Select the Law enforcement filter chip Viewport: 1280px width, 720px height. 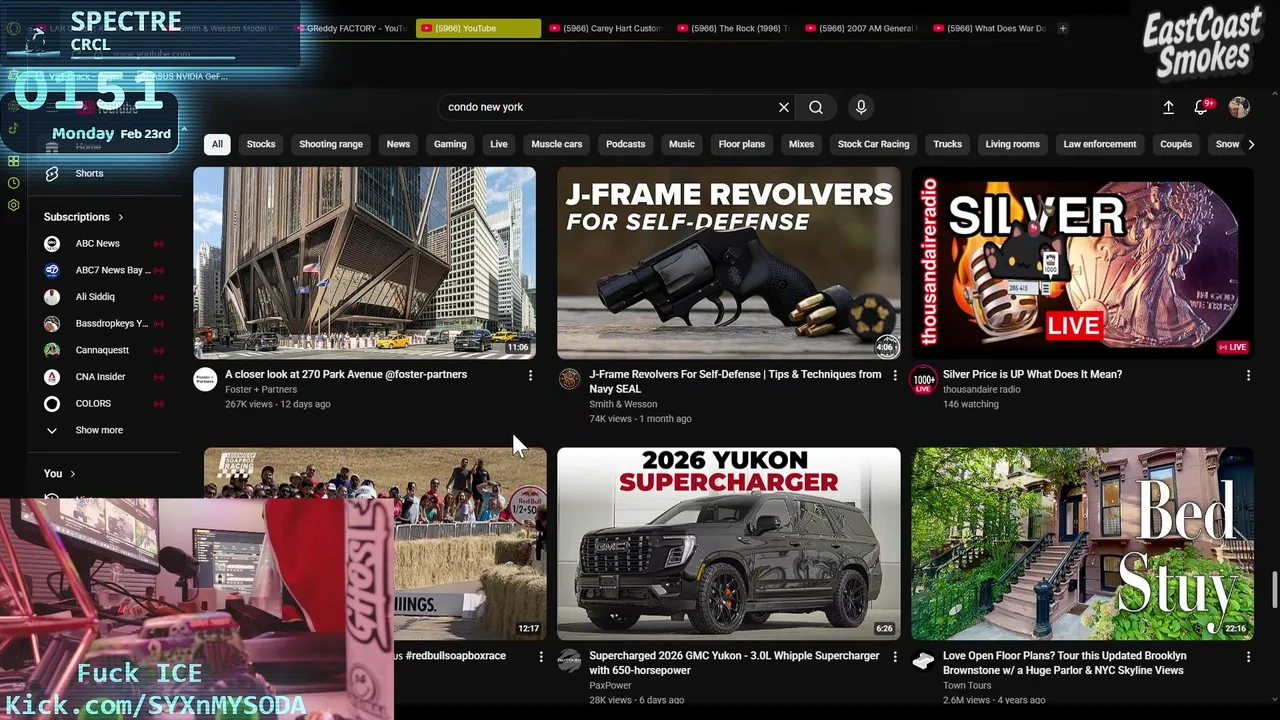1100,144
